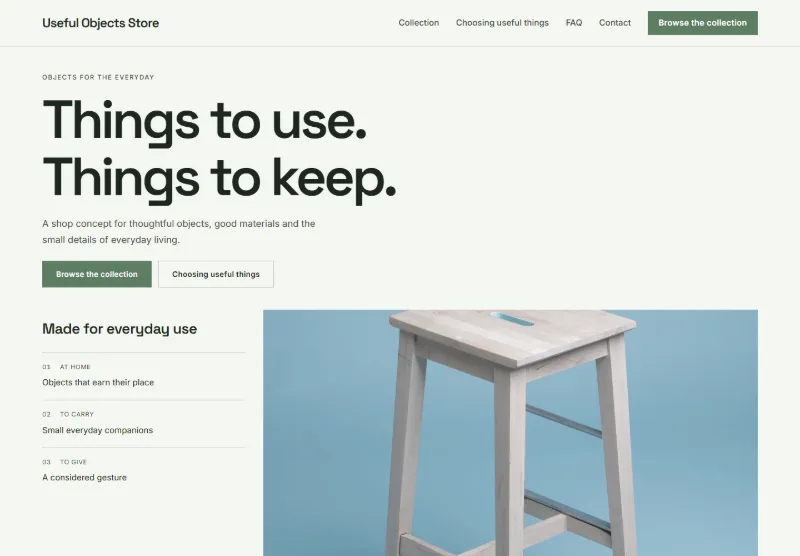Click header Browse the collection button
Screen dimensions: 800x556
tap(703, 23)
